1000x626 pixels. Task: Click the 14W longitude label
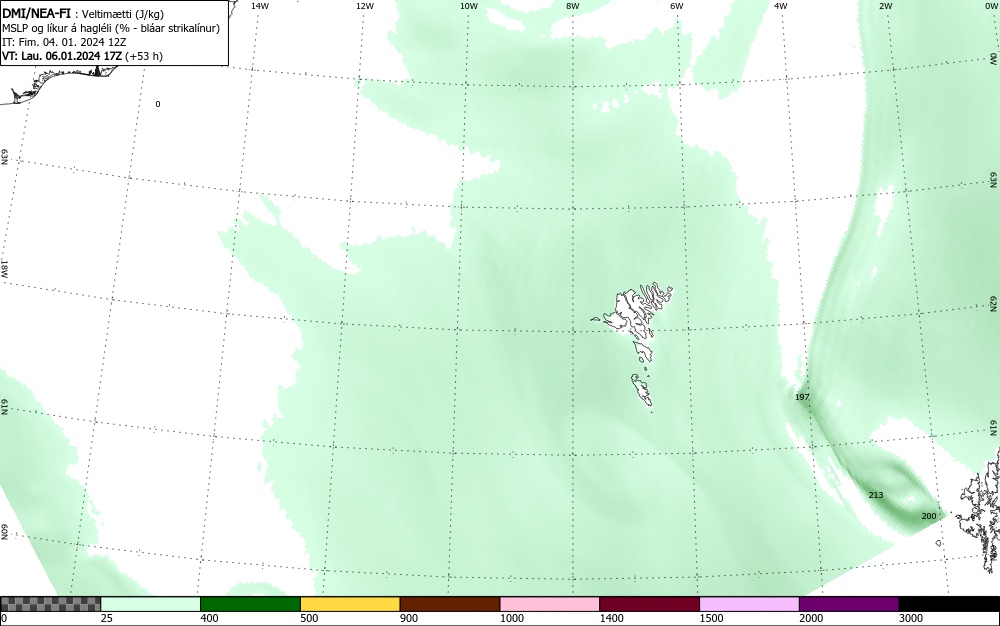coord(260,6)
